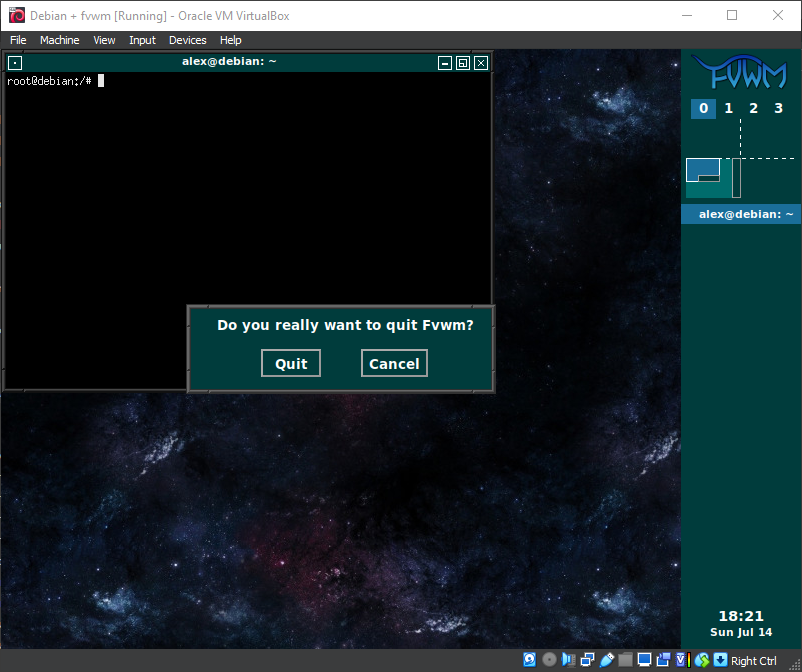Open the Devices menu
This screenshot has height=672, width=802.
187,40
